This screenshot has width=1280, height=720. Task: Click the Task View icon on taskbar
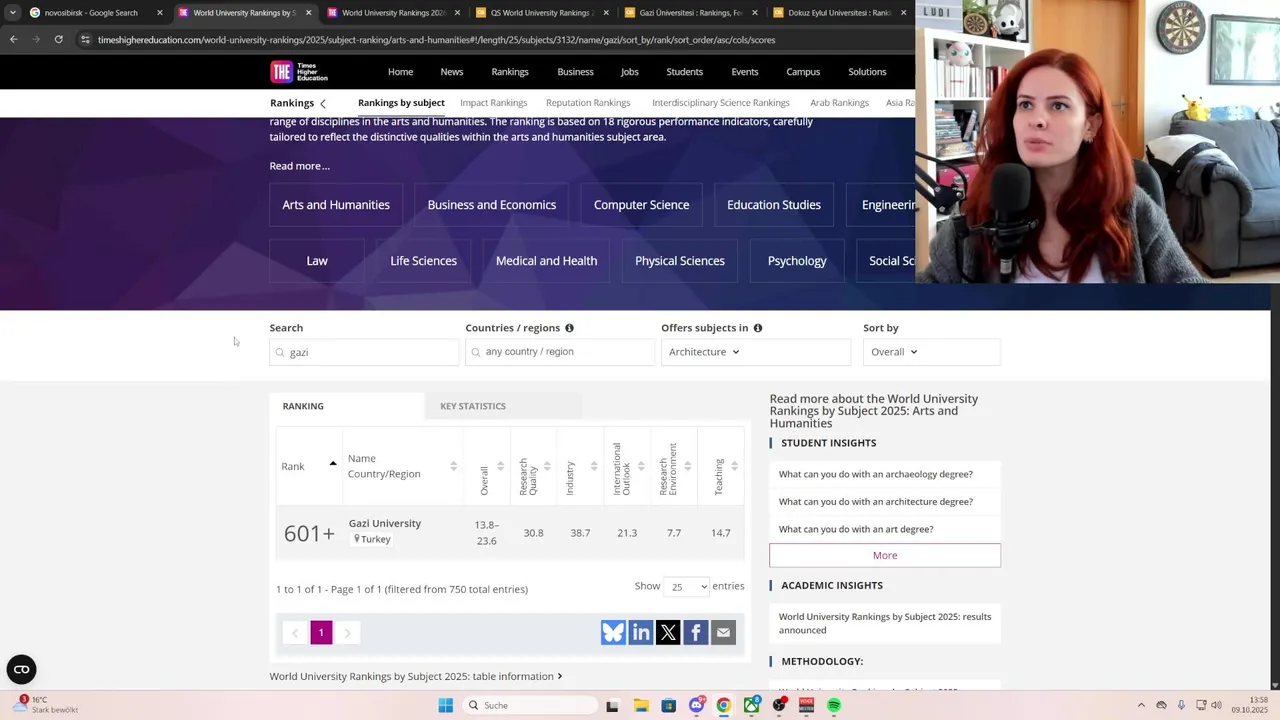click(x=612, y=705)
